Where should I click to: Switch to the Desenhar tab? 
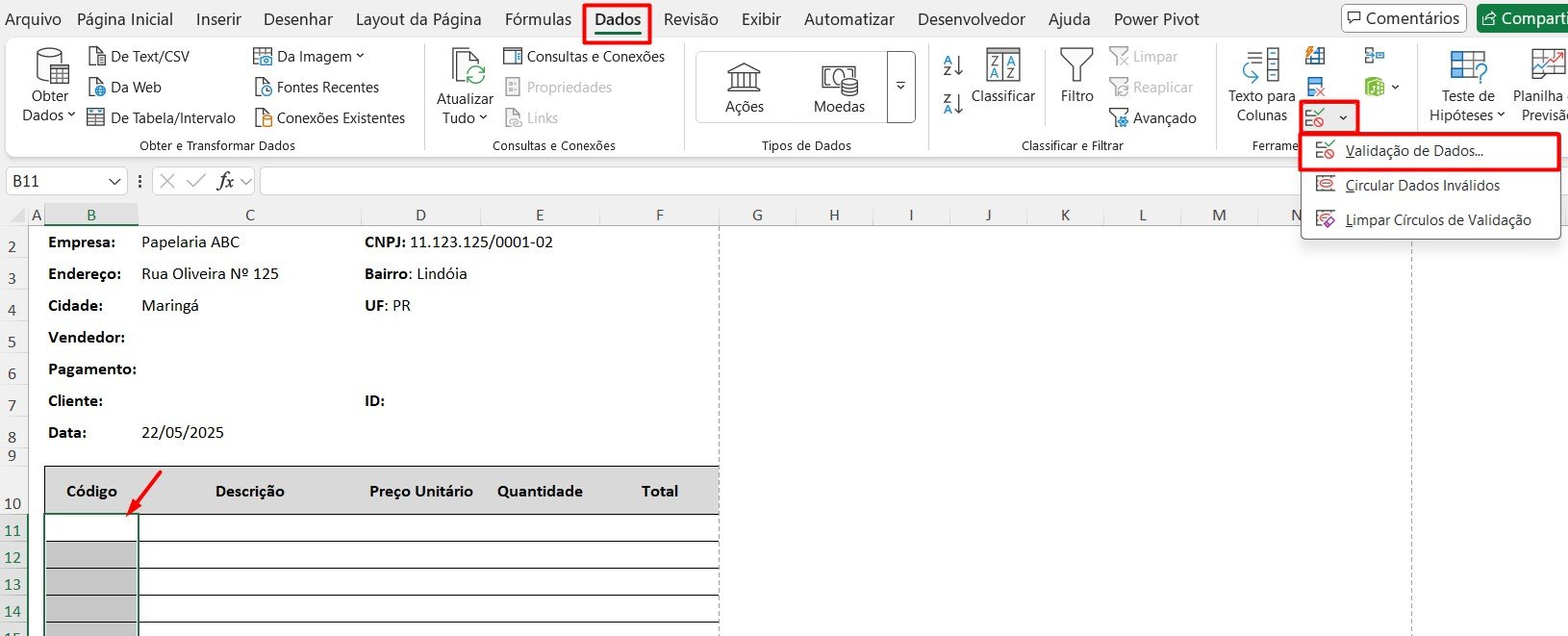tap(298, 19)
